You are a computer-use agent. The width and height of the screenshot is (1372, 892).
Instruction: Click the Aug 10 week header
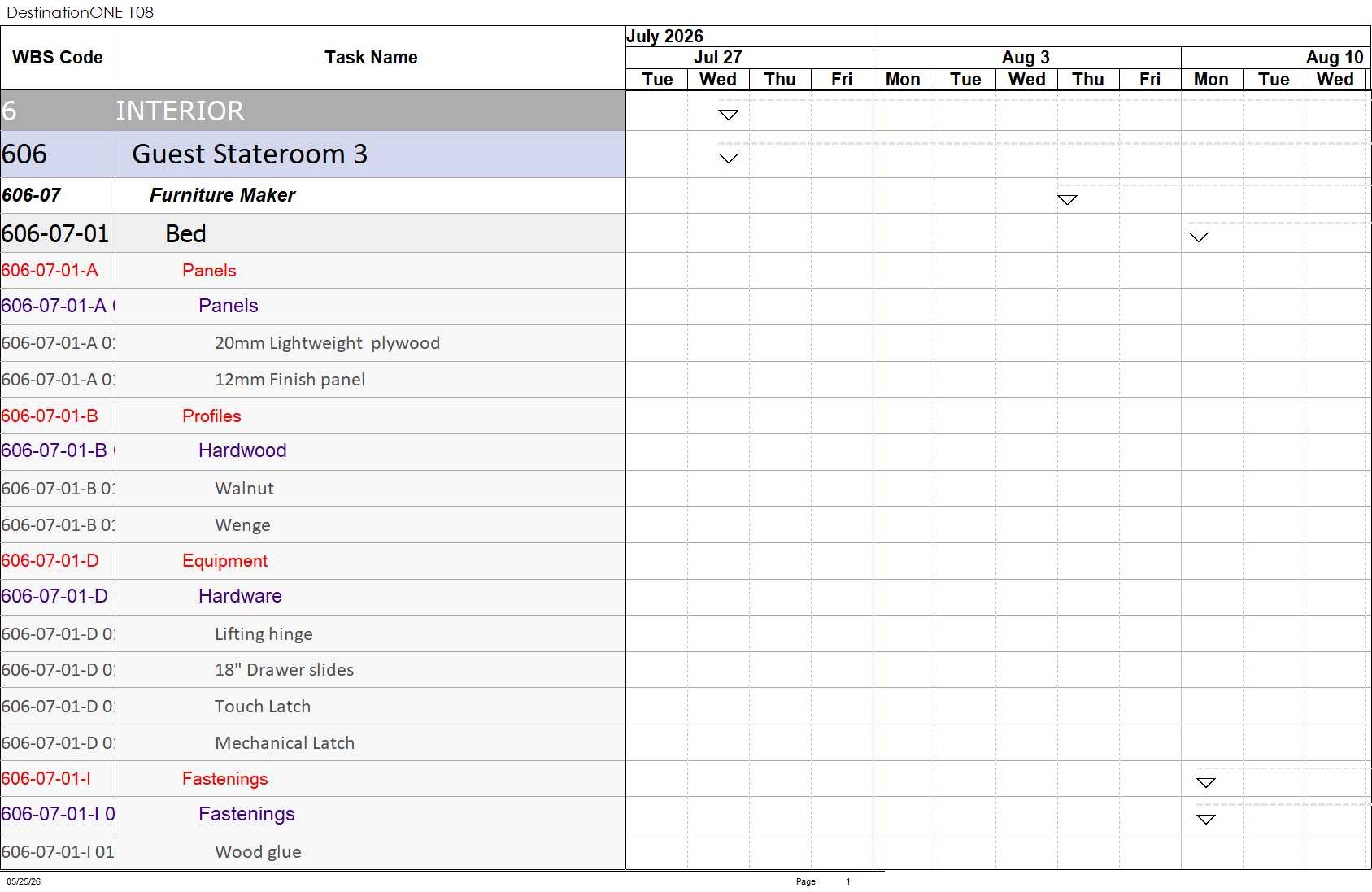(1335, 57)
